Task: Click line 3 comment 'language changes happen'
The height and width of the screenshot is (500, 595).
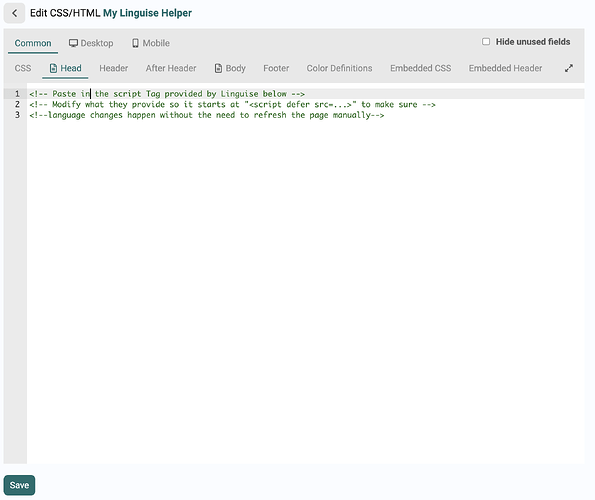Action: [207, 115]
